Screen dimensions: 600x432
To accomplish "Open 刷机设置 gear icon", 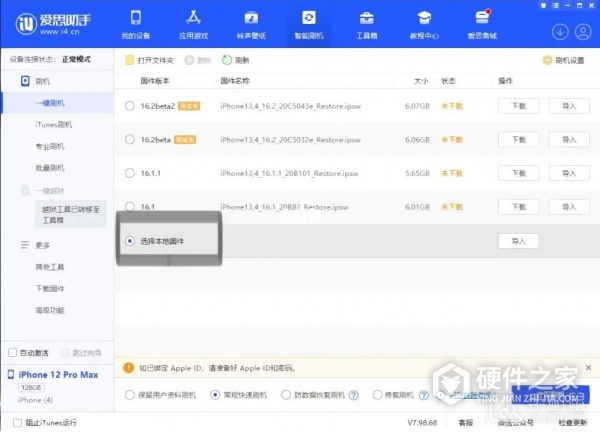I will [x=547, y=60].
